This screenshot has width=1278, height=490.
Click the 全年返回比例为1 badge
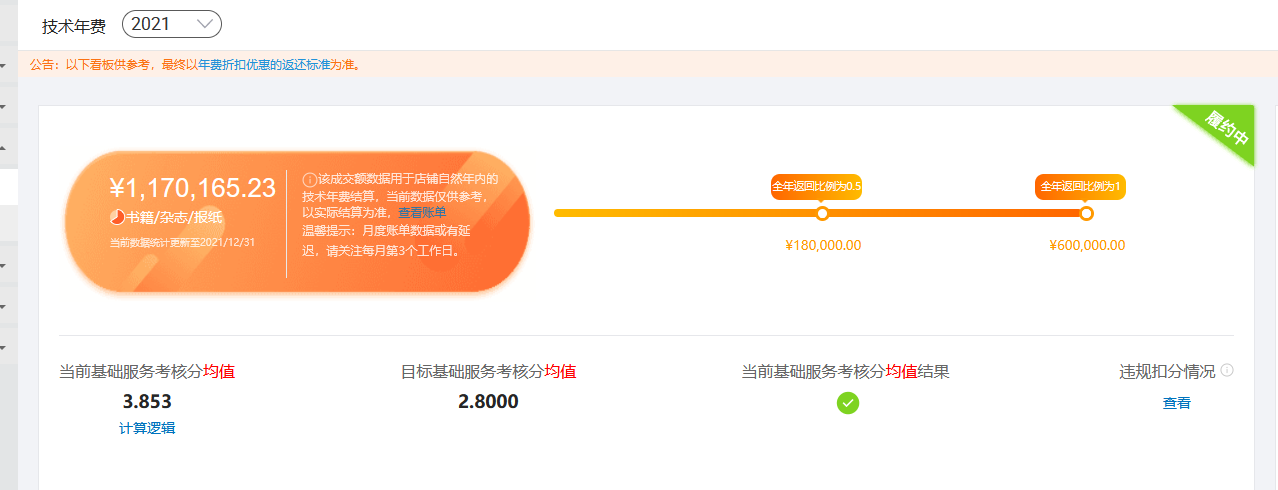1080,187
